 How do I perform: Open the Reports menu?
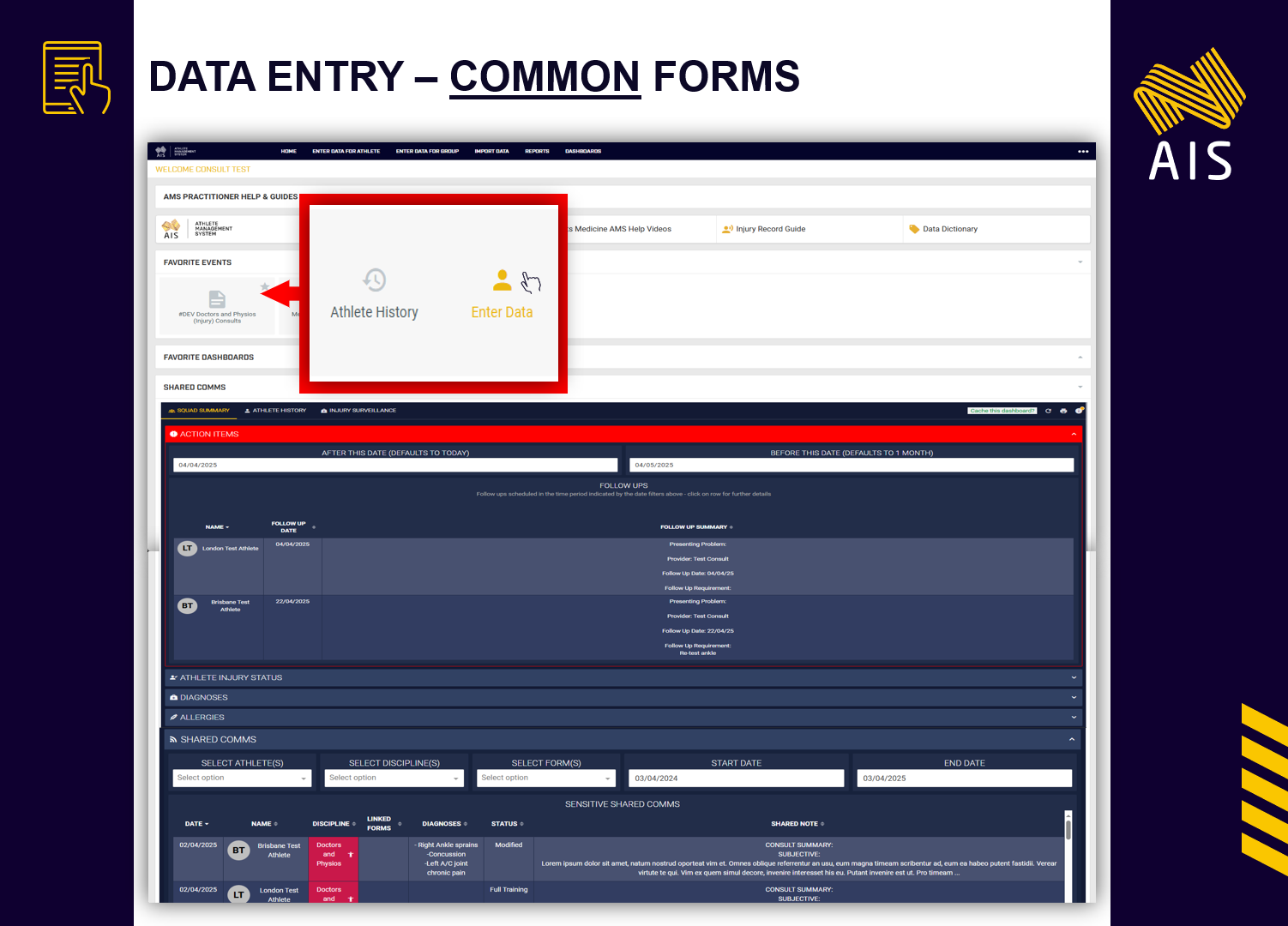pyautogui.click(x=537, y=151)
